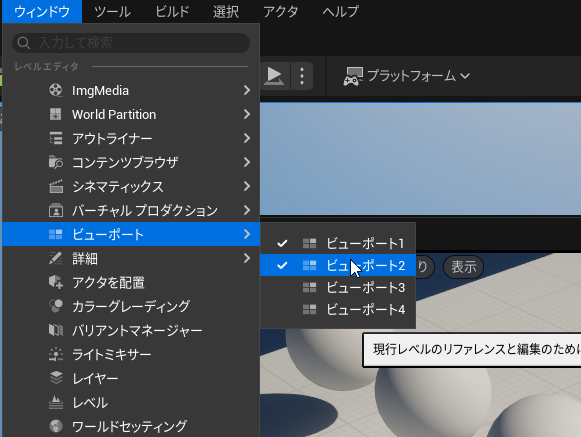Click the アクタを配置 icon
This screenshot has width=581, height=437.
pyautogui.click(x=56, y=282)
